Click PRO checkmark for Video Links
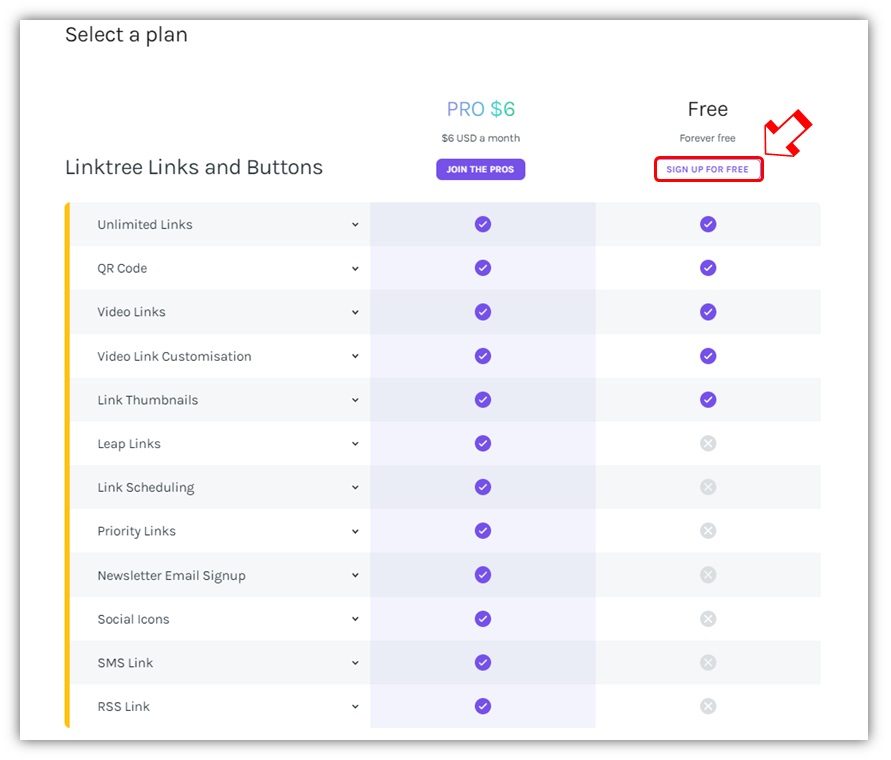891x760 pixels. click(x=483, y=312)
